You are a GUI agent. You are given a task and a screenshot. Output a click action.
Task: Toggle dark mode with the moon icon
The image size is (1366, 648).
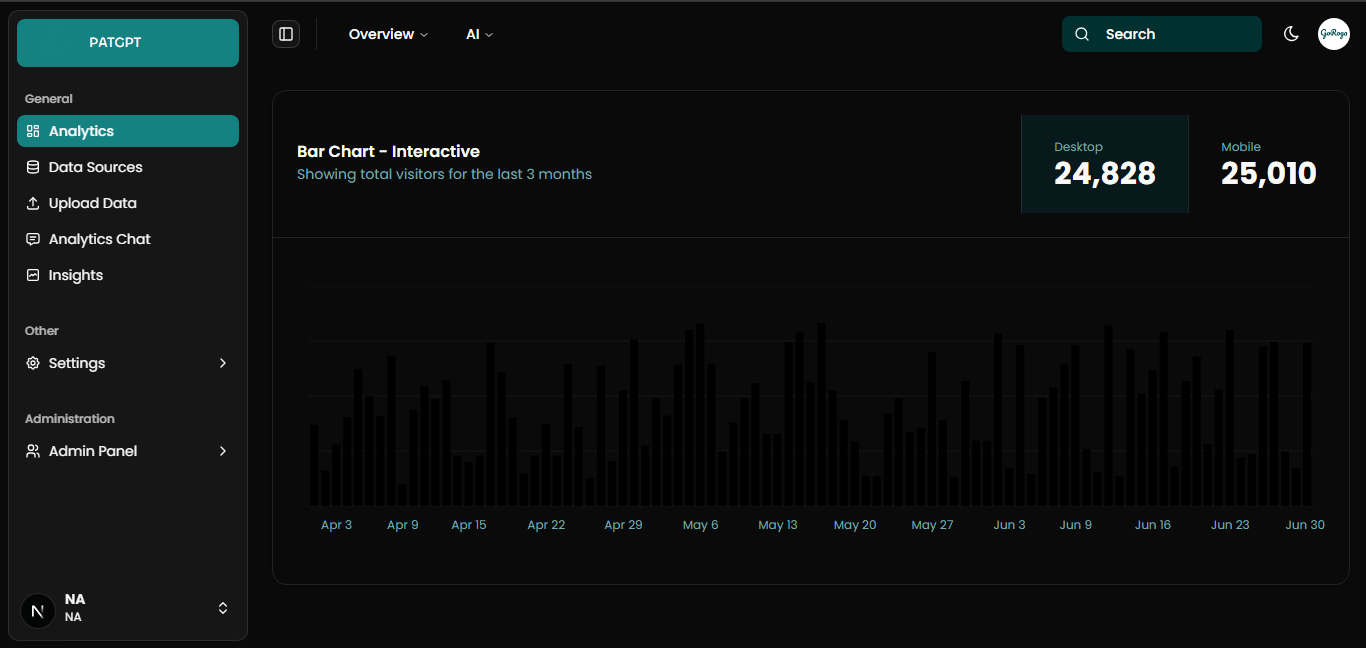(1291, 34)
